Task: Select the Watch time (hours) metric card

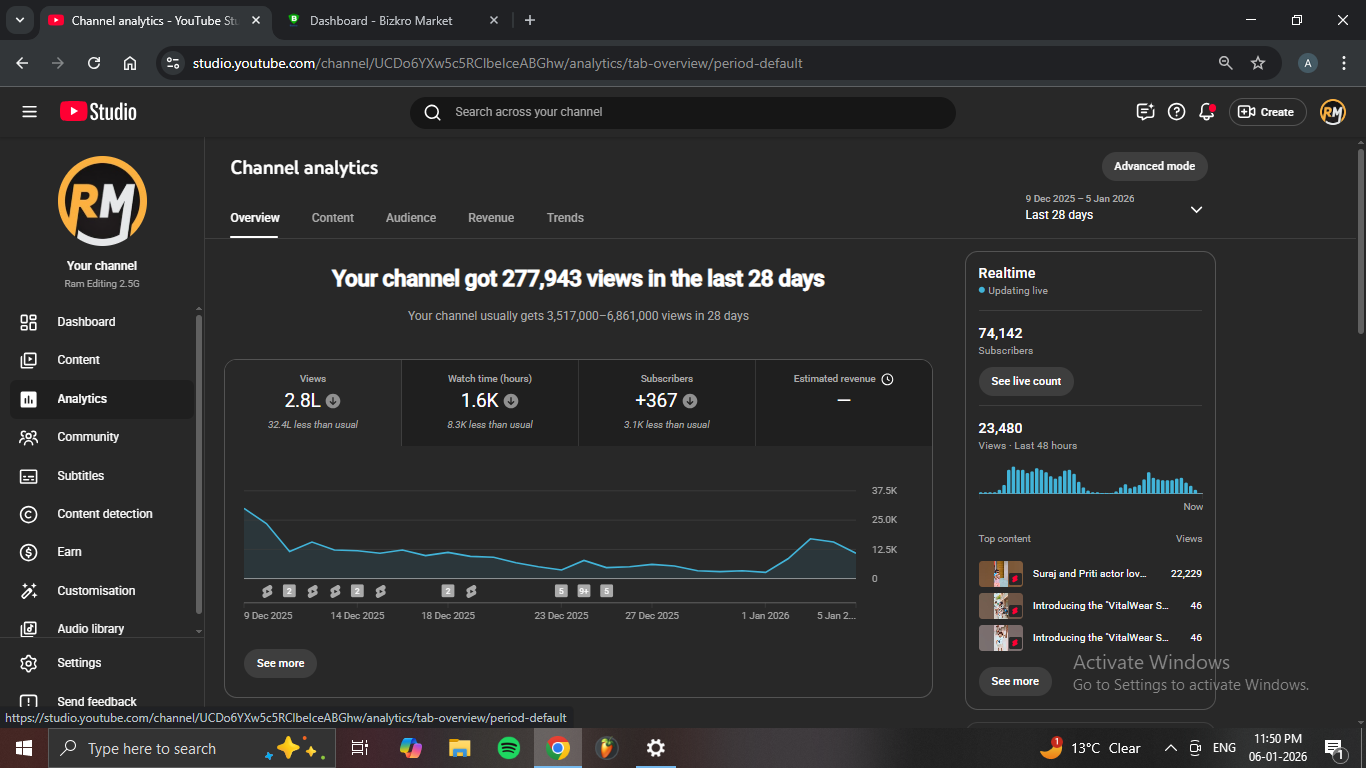Action: coord(490,402)
